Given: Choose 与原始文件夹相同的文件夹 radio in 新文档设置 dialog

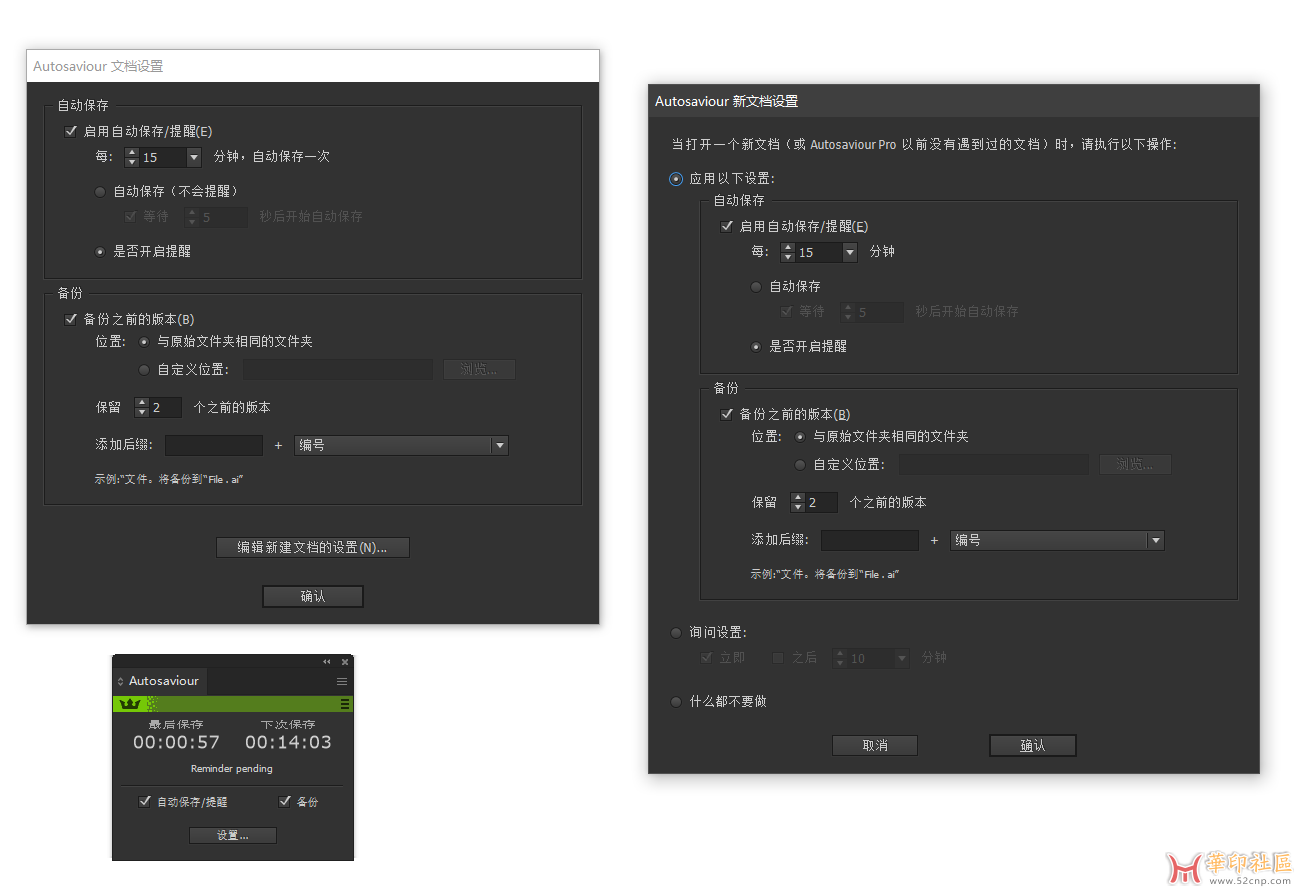Looking at the screenshot, I should coord(800,437).
